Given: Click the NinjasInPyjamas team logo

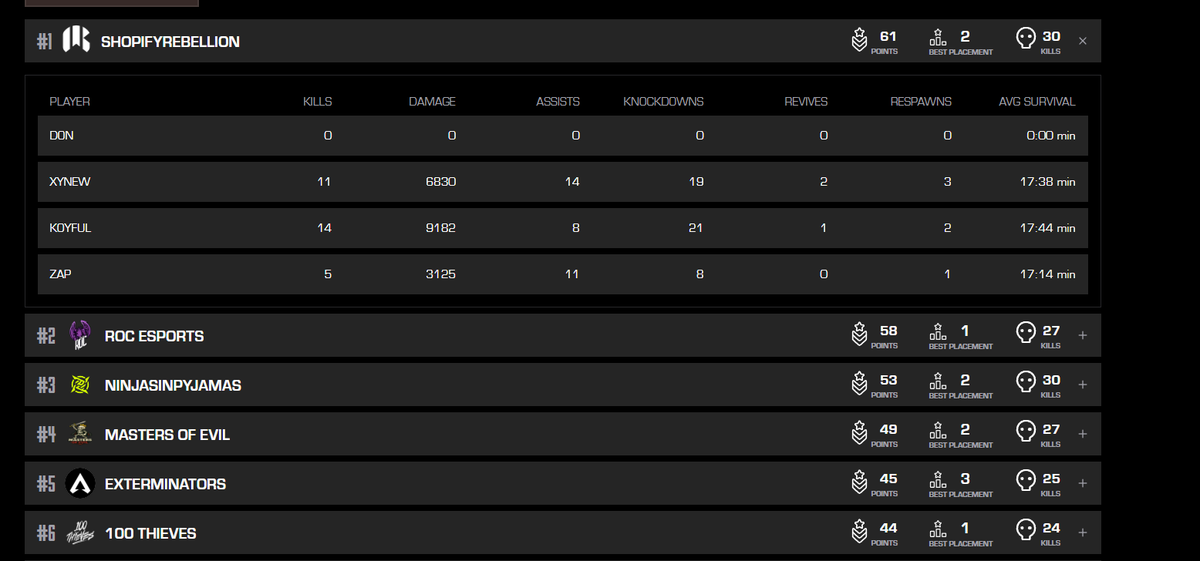Looking at the screenshot, I should tap(80, 385).
